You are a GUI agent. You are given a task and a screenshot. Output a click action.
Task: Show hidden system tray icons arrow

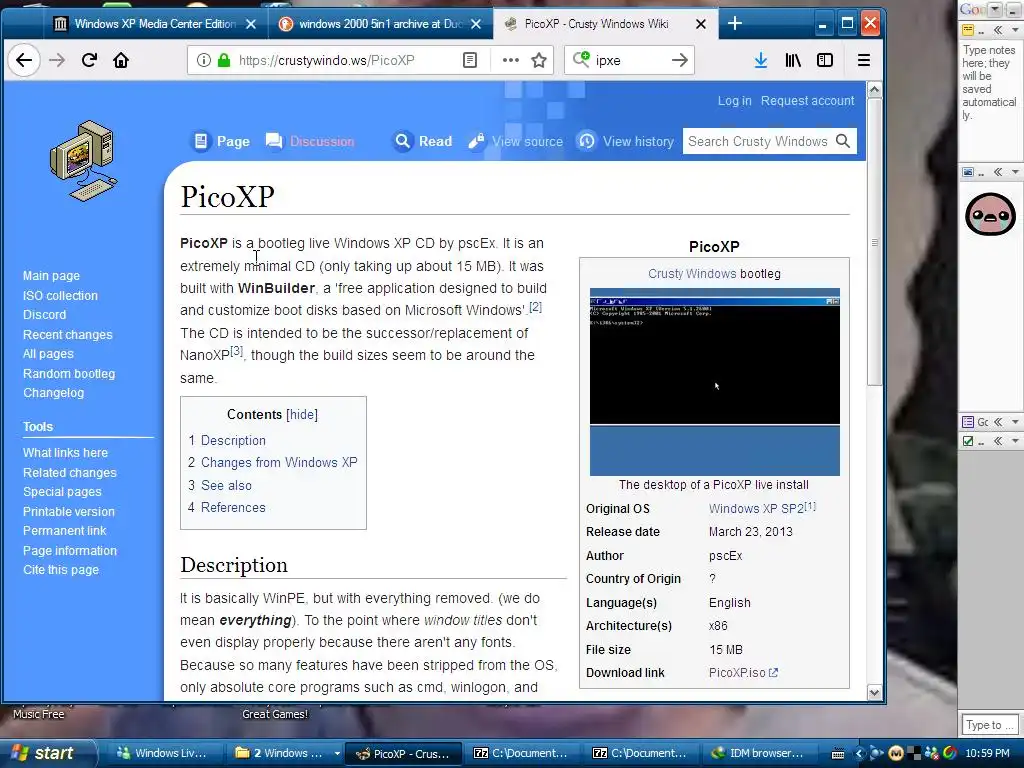click(859, 753)
